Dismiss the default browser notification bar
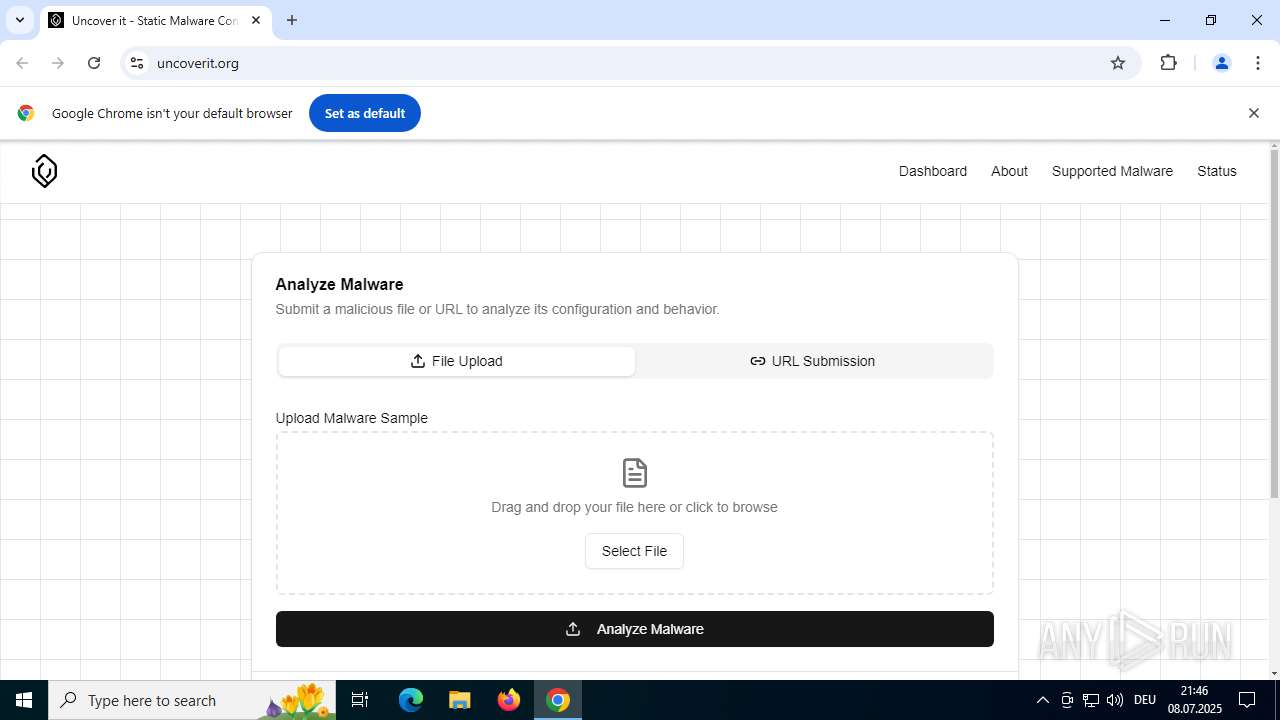This screenshot has width=1280, height=720. [x=1254, y=113]
